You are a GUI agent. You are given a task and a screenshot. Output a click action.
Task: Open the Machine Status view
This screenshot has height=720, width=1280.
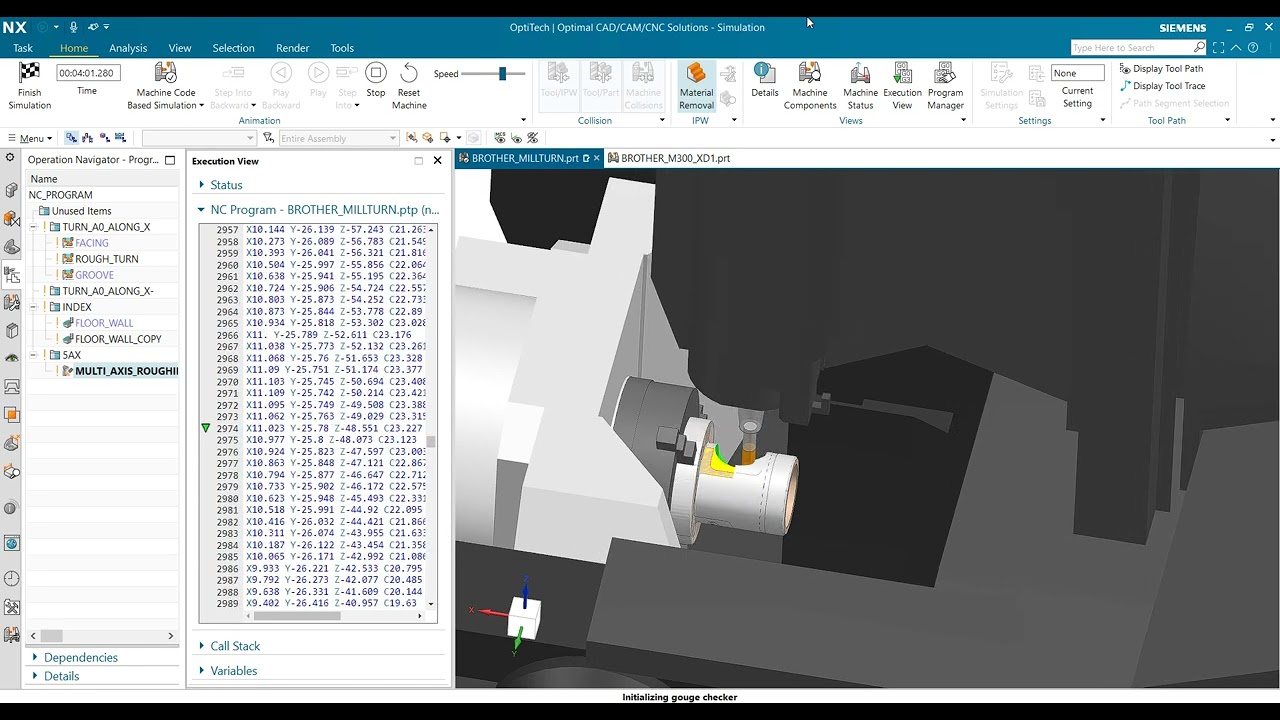860,86
